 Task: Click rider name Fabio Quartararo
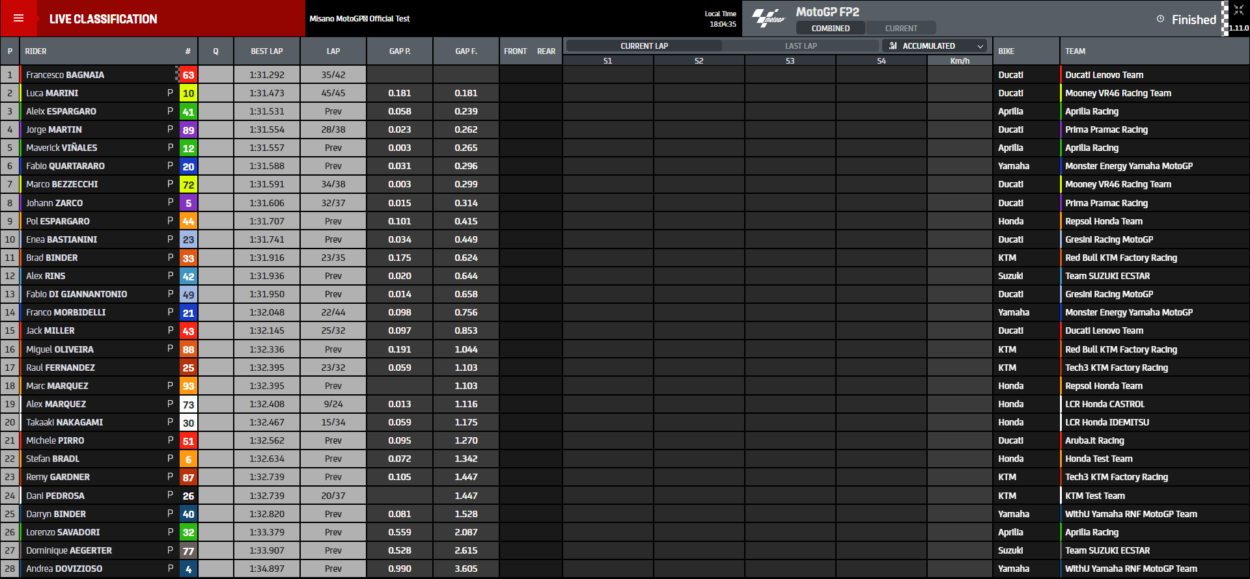[65, 166]
